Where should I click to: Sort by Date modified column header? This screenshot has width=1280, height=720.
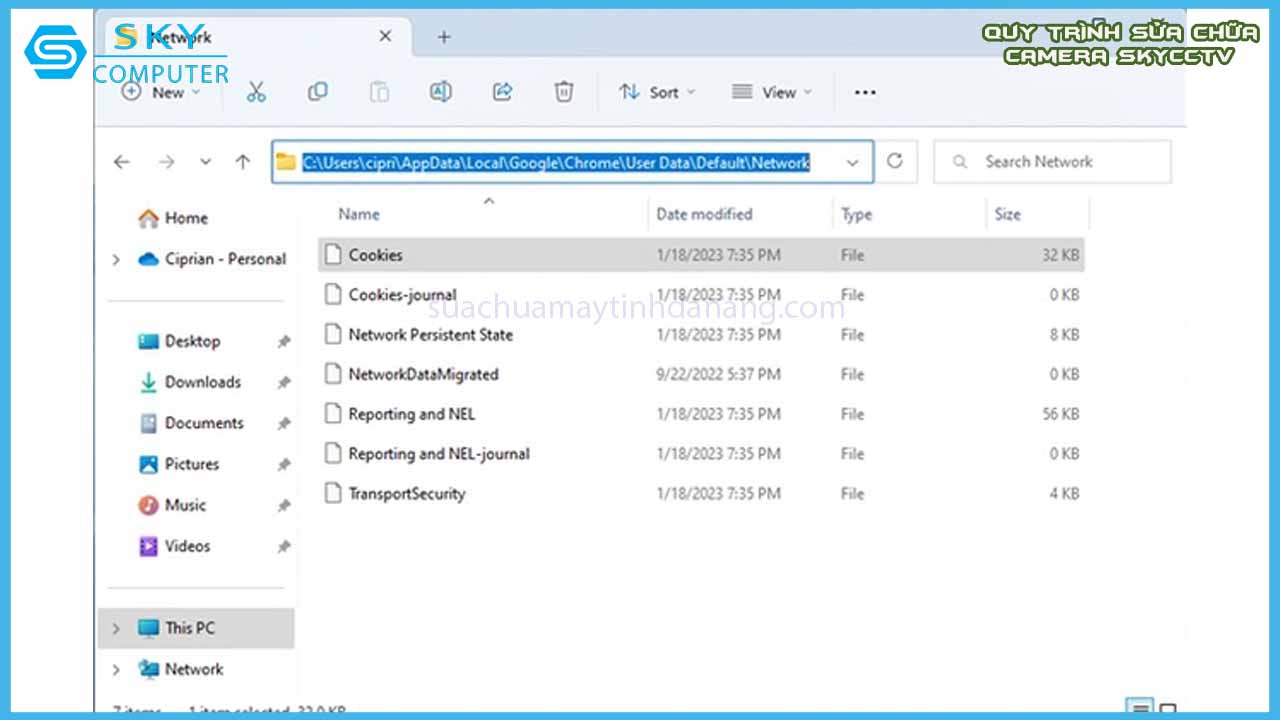coord(704,214)
